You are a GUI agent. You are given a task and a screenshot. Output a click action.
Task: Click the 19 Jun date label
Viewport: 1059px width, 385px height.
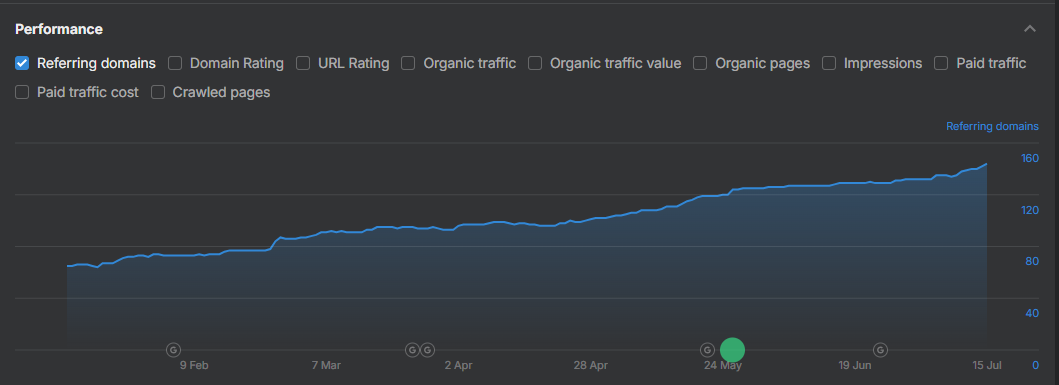[855, 365]
